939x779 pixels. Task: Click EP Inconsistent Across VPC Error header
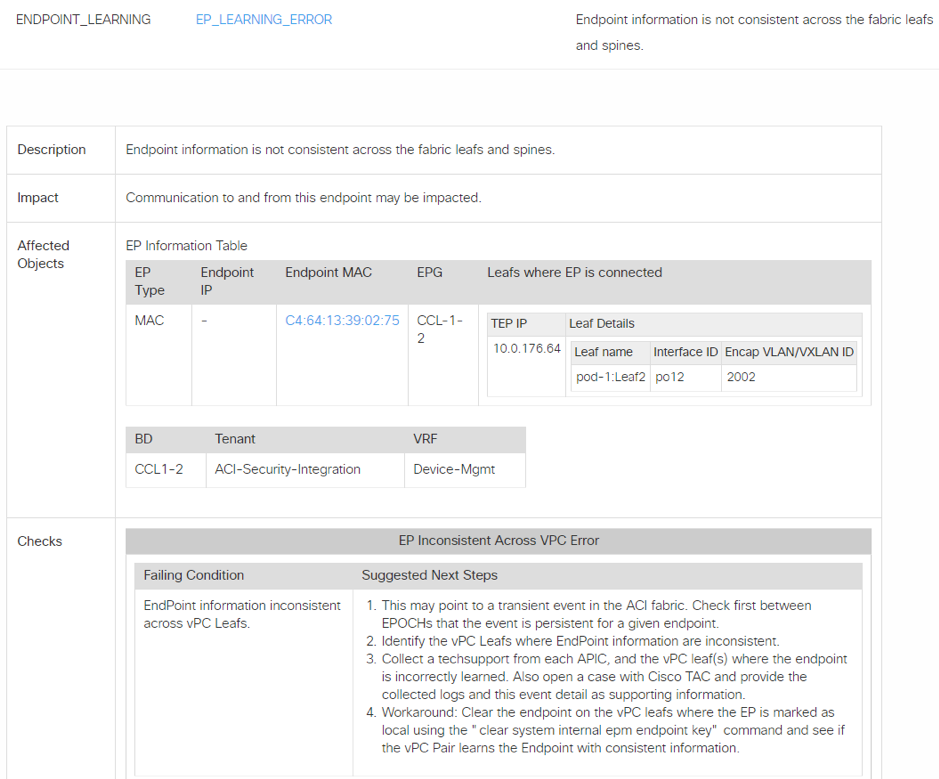click(x=498, y=540)
